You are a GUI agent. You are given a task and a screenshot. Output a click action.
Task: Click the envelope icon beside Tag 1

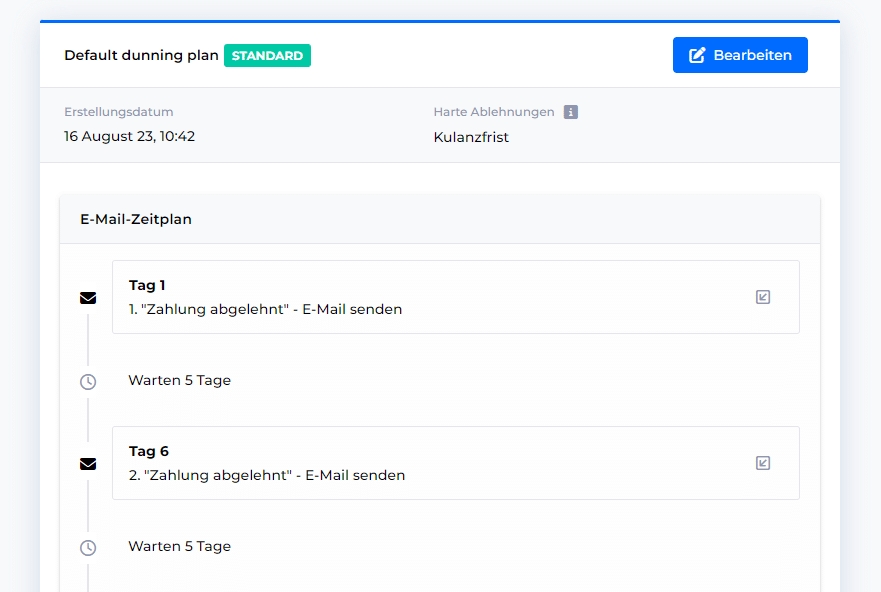(88, 298)
